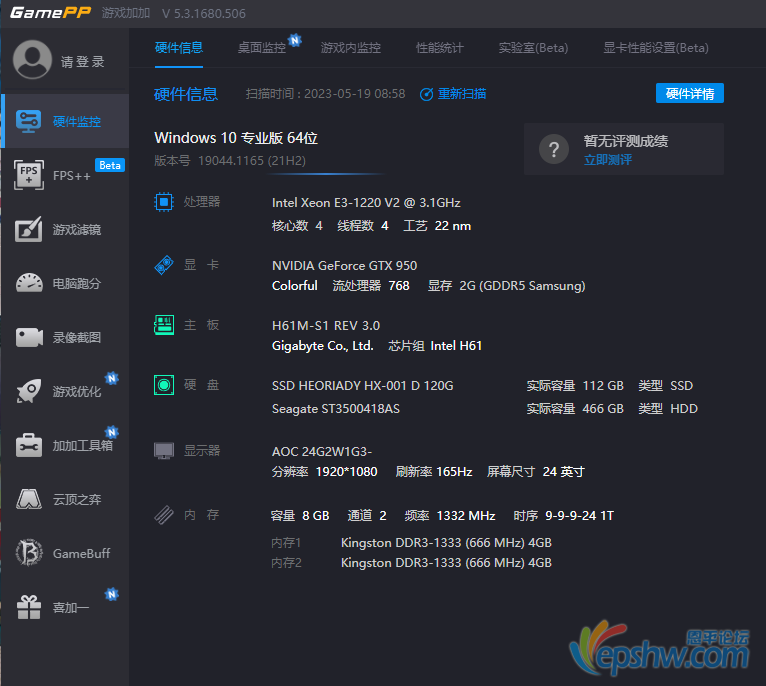766x686 pixels.
Task: Click the 内存1 Kingston DDR3-1333 row
Action: coord(411,543)
